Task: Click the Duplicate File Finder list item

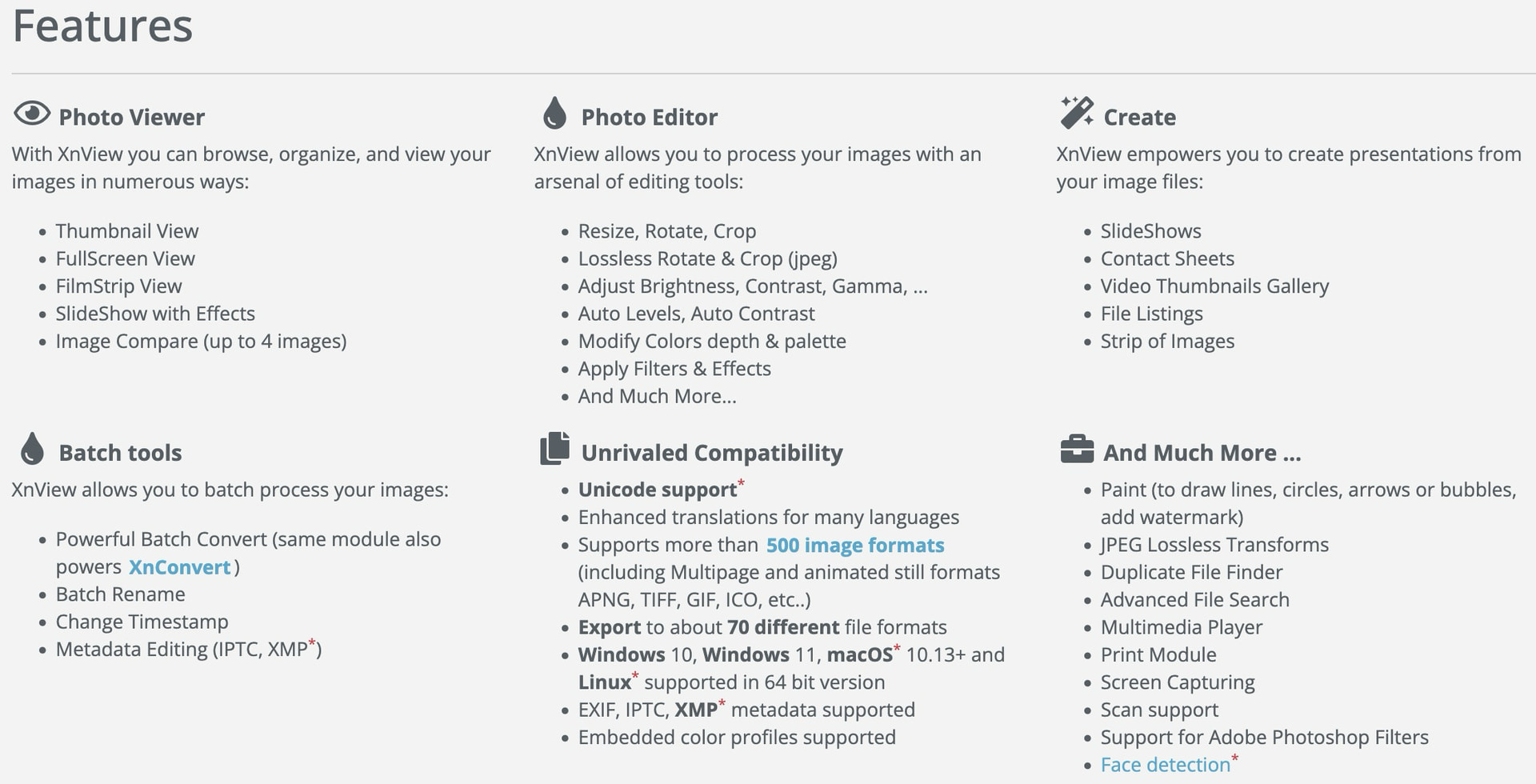Action: click(1191, 573)
